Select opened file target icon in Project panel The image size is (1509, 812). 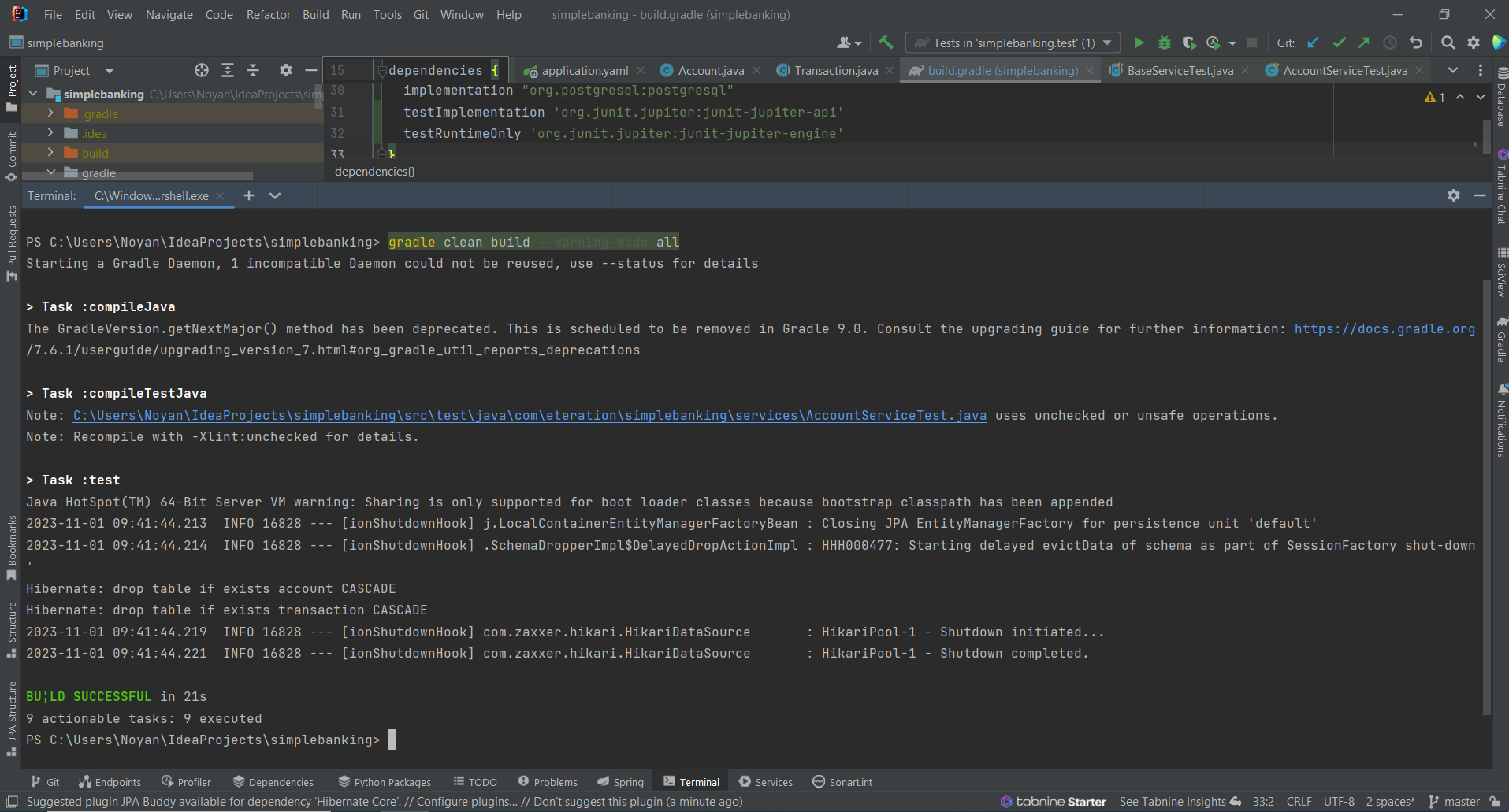(x=202, y=71)
